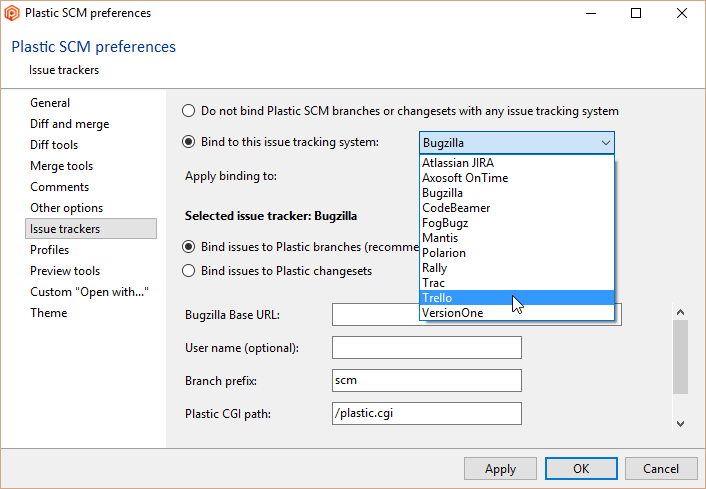Choose 'Bind issues to Plastic changesets' radio
Viewport: 706px width, 489px height.
point(188,271)
